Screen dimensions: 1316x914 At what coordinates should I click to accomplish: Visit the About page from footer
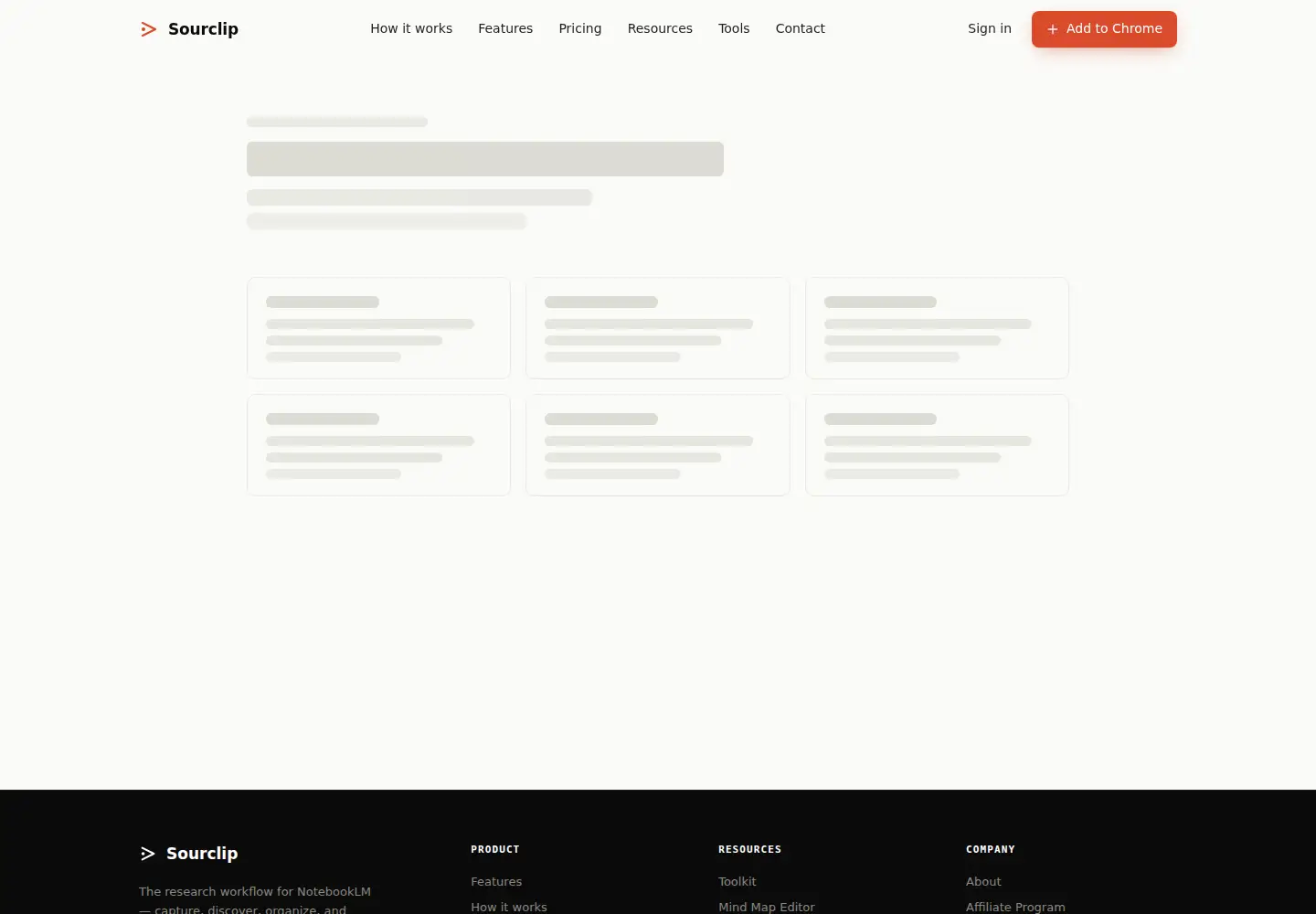tap(983, 882)
